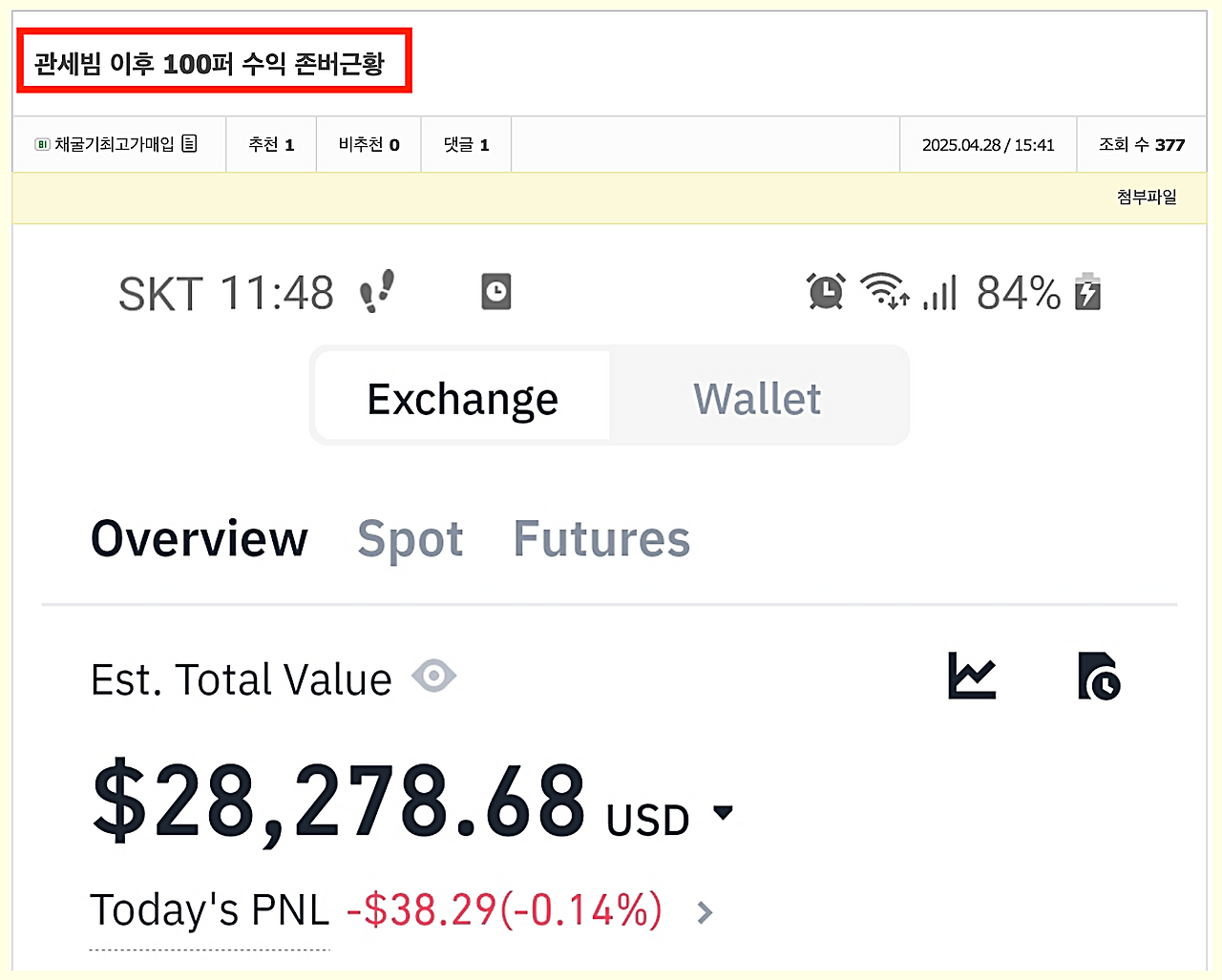Hide balance with the eye icon
The height and width of the screenshot is (980, 1222).
[434, 677]
